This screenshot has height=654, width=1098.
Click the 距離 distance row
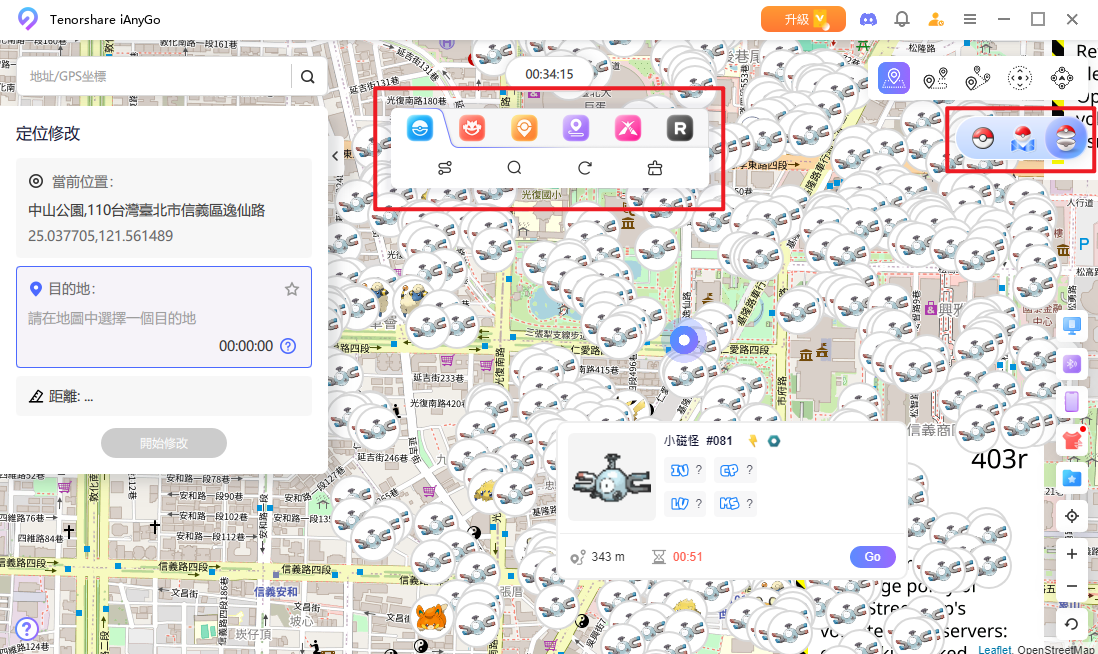(x=164, y=396)
